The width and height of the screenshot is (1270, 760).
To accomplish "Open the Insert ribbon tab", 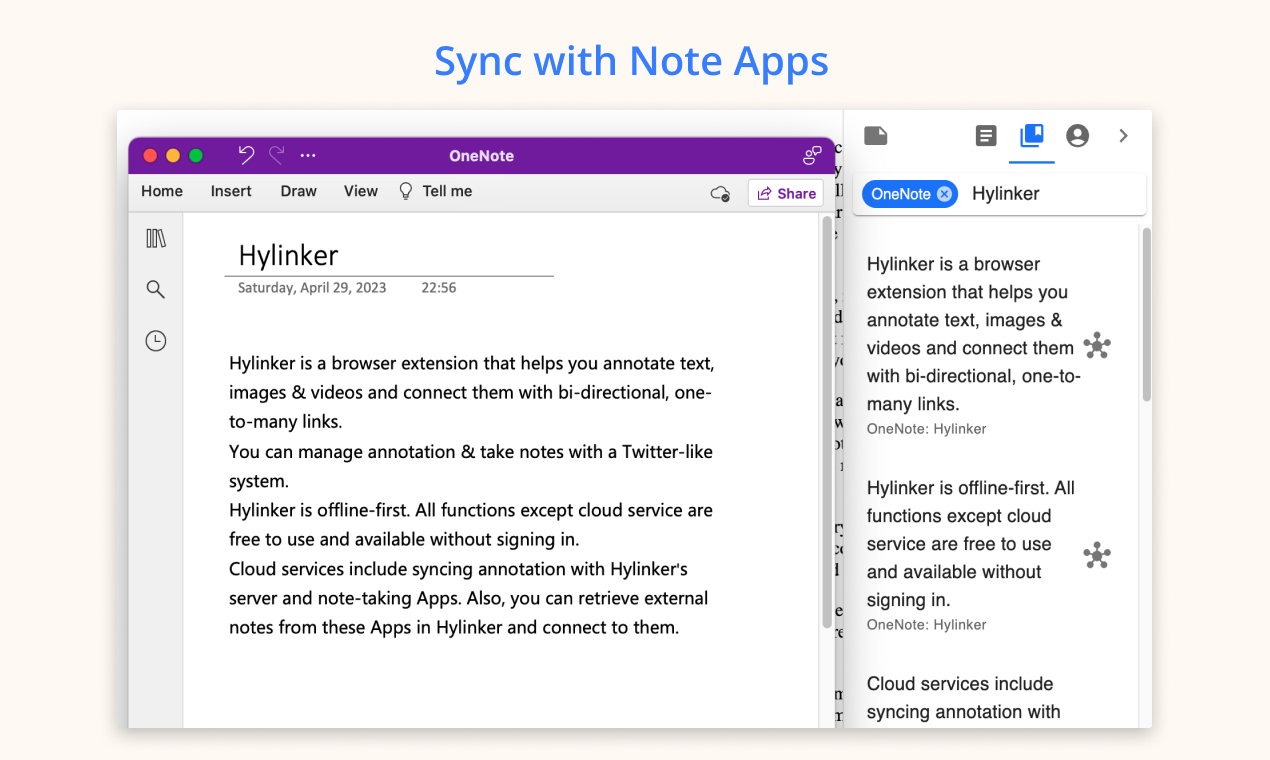I will [x=231, y=191].
